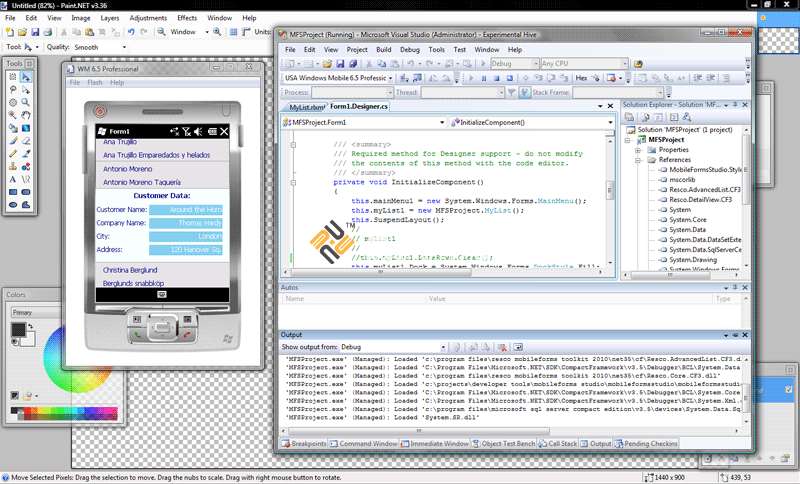Click the Undo arrow in Paint.NET toolbar

click(x=132, y=32)
